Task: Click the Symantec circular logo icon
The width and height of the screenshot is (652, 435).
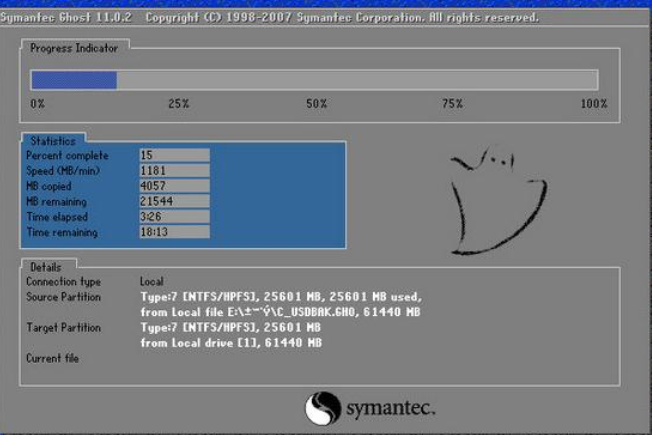Action: 323,409
